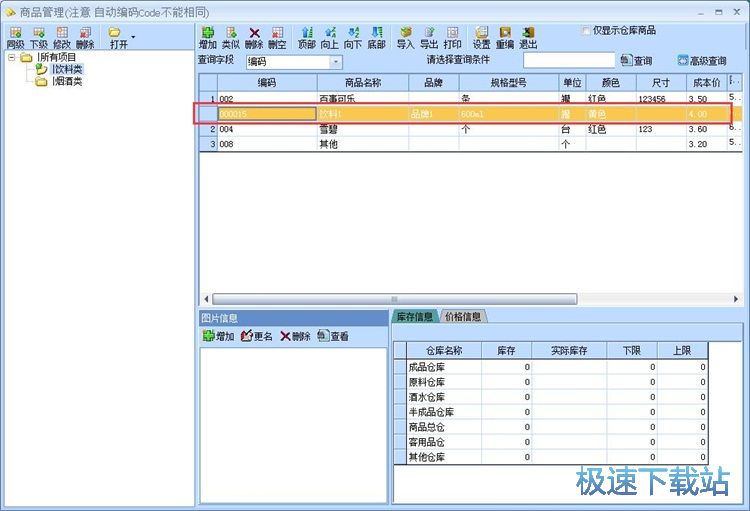Click the 更名 rename picture icon
The height and width of the screenshot is (511, 750).
pos(257,336)
